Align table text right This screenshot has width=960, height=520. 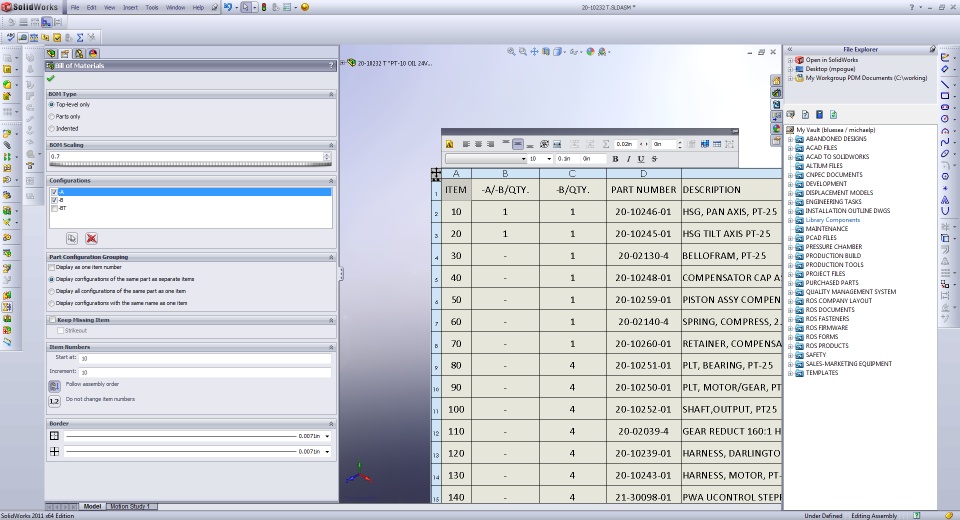[x=490, y=145]
